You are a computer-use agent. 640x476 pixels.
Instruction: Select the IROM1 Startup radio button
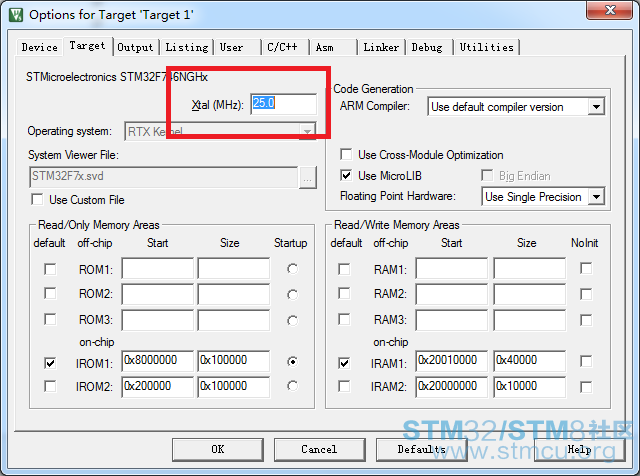pyautogui.click(x=292, y=361)
